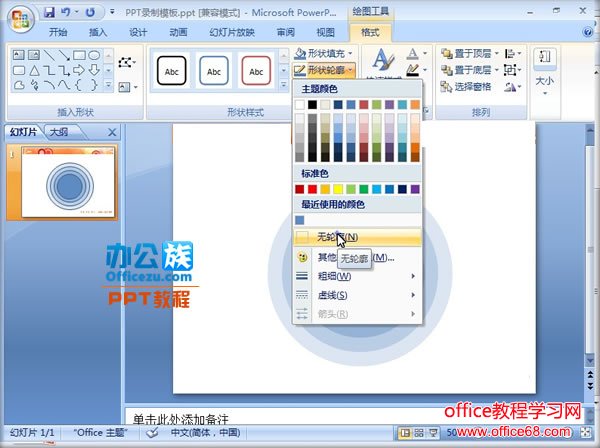Viewport: 600px width, 448px height.
Task: Switch to slide sorter view
Action: pyautogui.click(x=419, y=433)
